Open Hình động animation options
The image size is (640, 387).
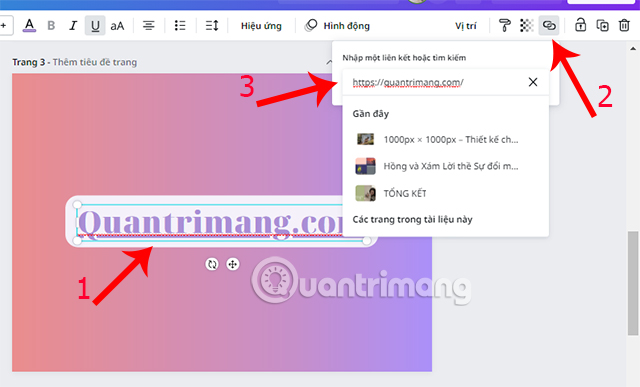click(x=338, y=26)
